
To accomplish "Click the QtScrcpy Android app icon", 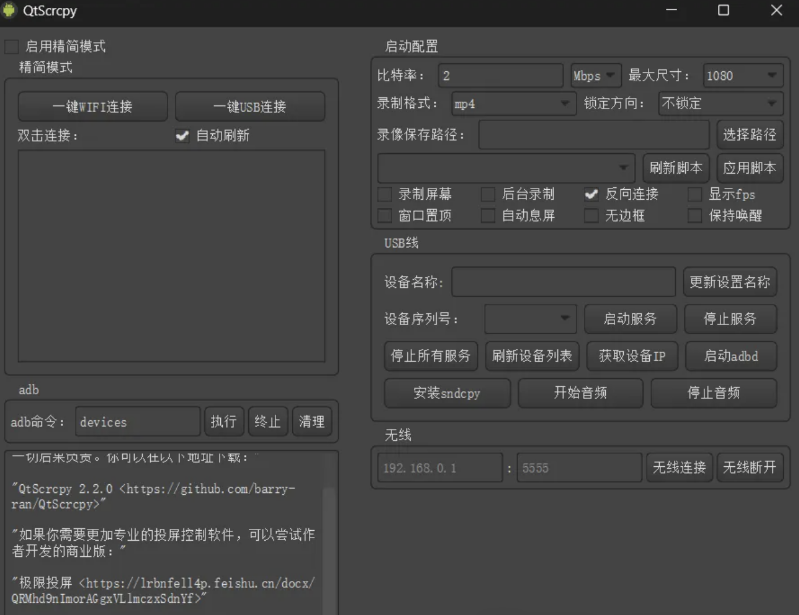I will (9, 10).
